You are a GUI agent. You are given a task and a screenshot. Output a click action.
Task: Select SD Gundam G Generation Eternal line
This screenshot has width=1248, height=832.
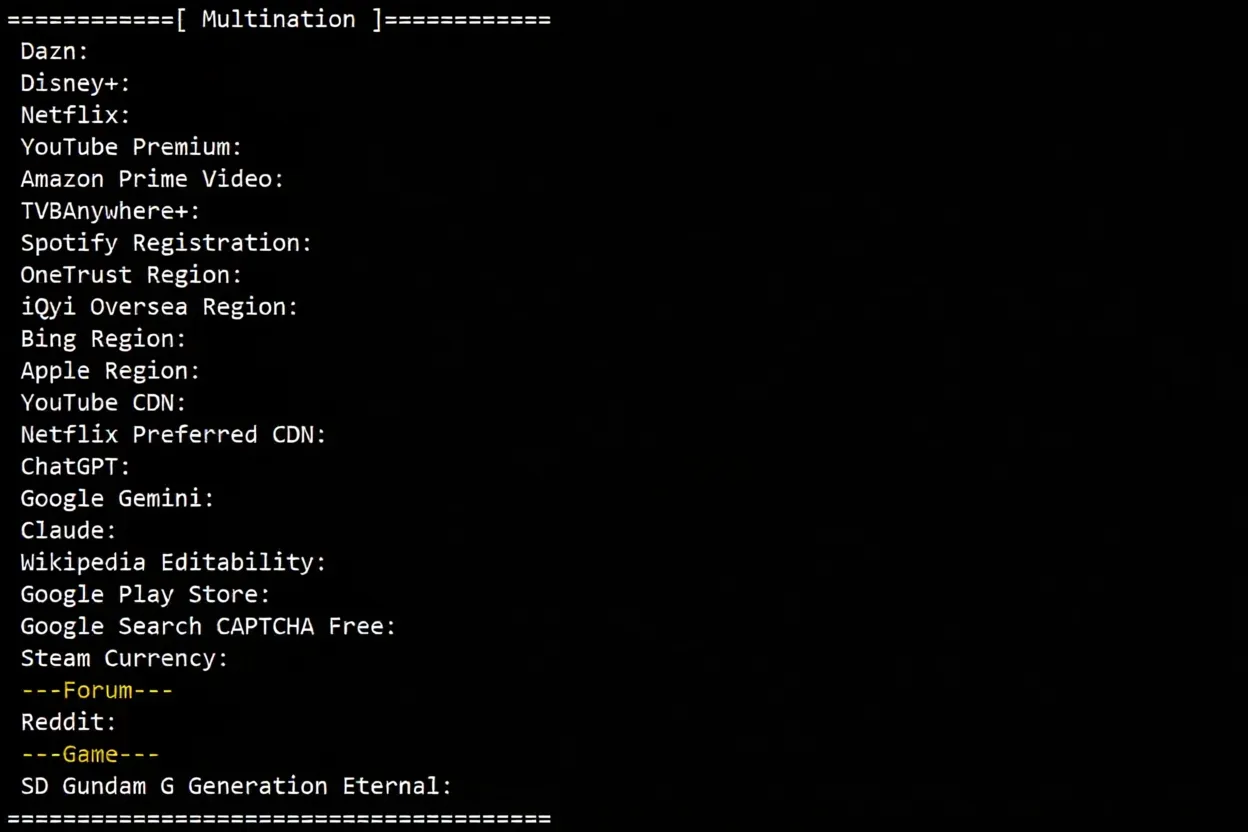[237, 786]
